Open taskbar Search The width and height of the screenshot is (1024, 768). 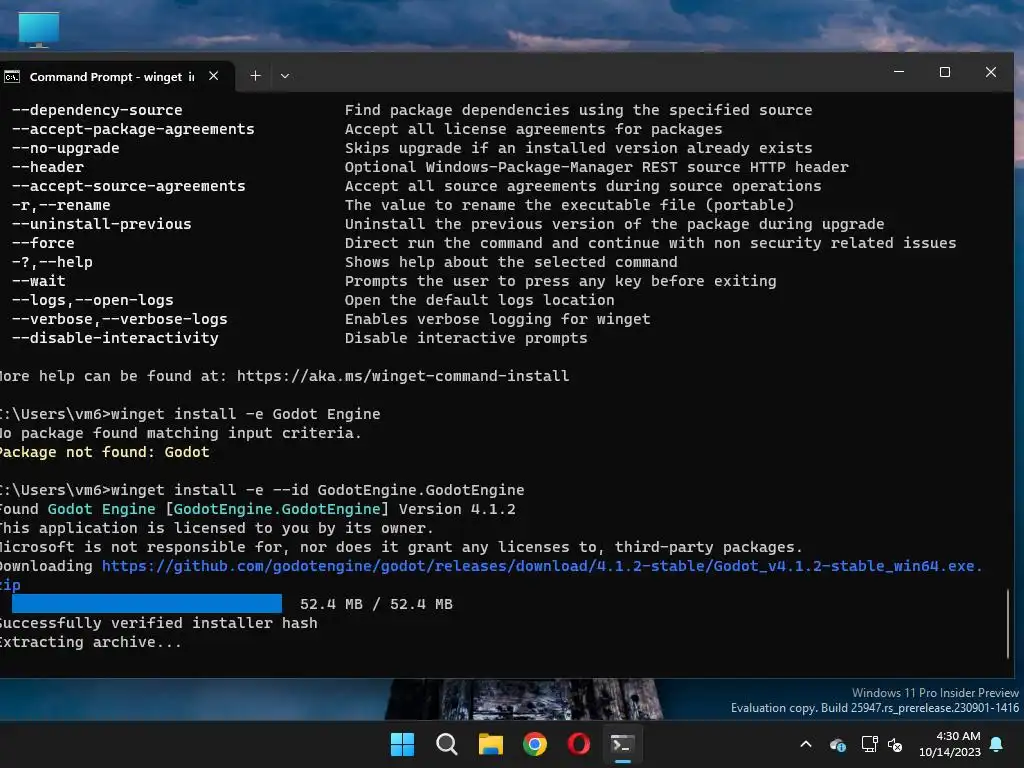[447, 744]
